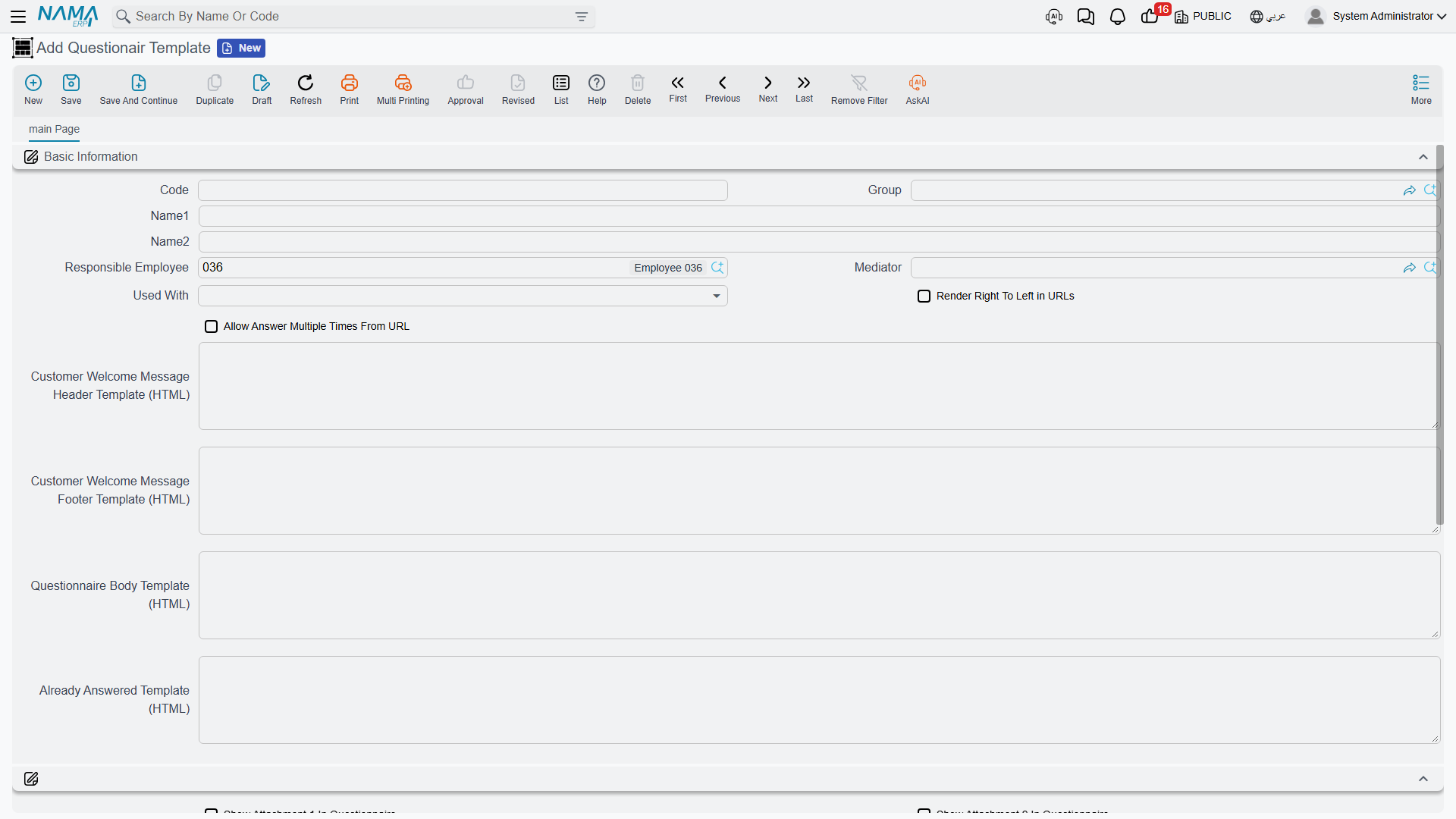This screenshot has height=819, width=1456.
Task: Click the Responsible Employee lookup icon
Action: (x=717, y=268)
